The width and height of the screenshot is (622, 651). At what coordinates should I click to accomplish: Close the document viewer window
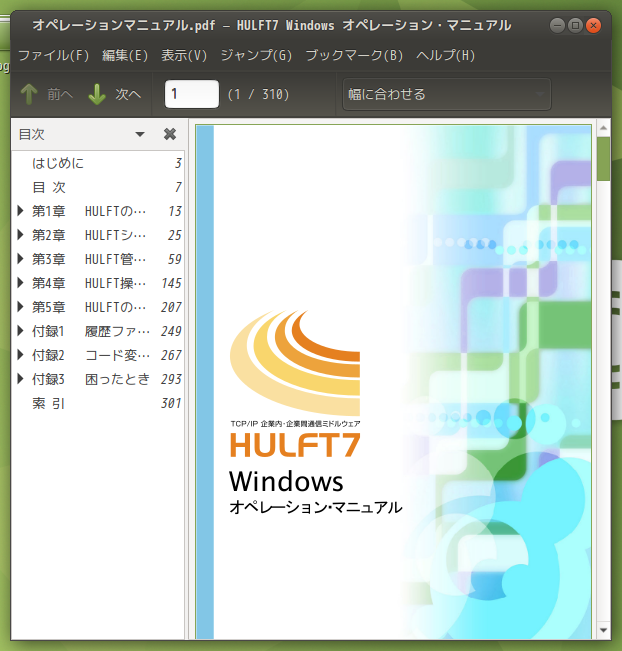pyautogui.click(x=593, y=26)
